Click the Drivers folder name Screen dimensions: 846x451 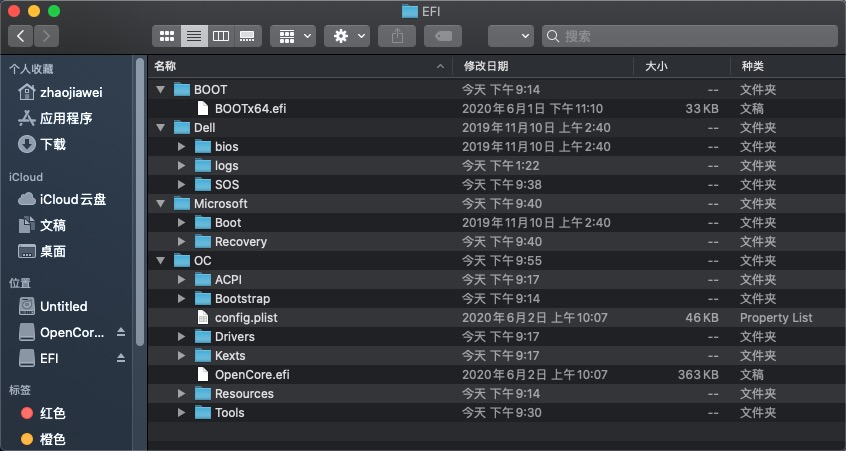coord(235,337)
